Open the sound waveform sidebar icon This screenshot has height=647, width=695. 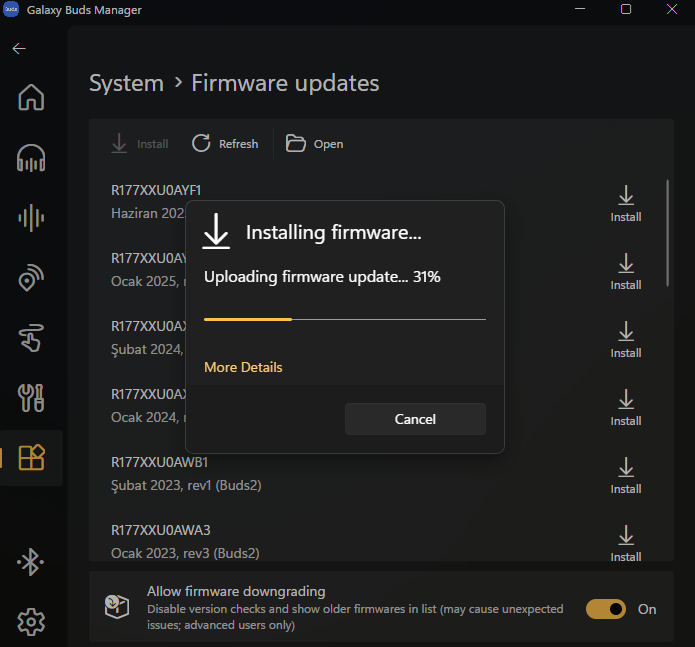pyautogui.click(x=31, y=218)
